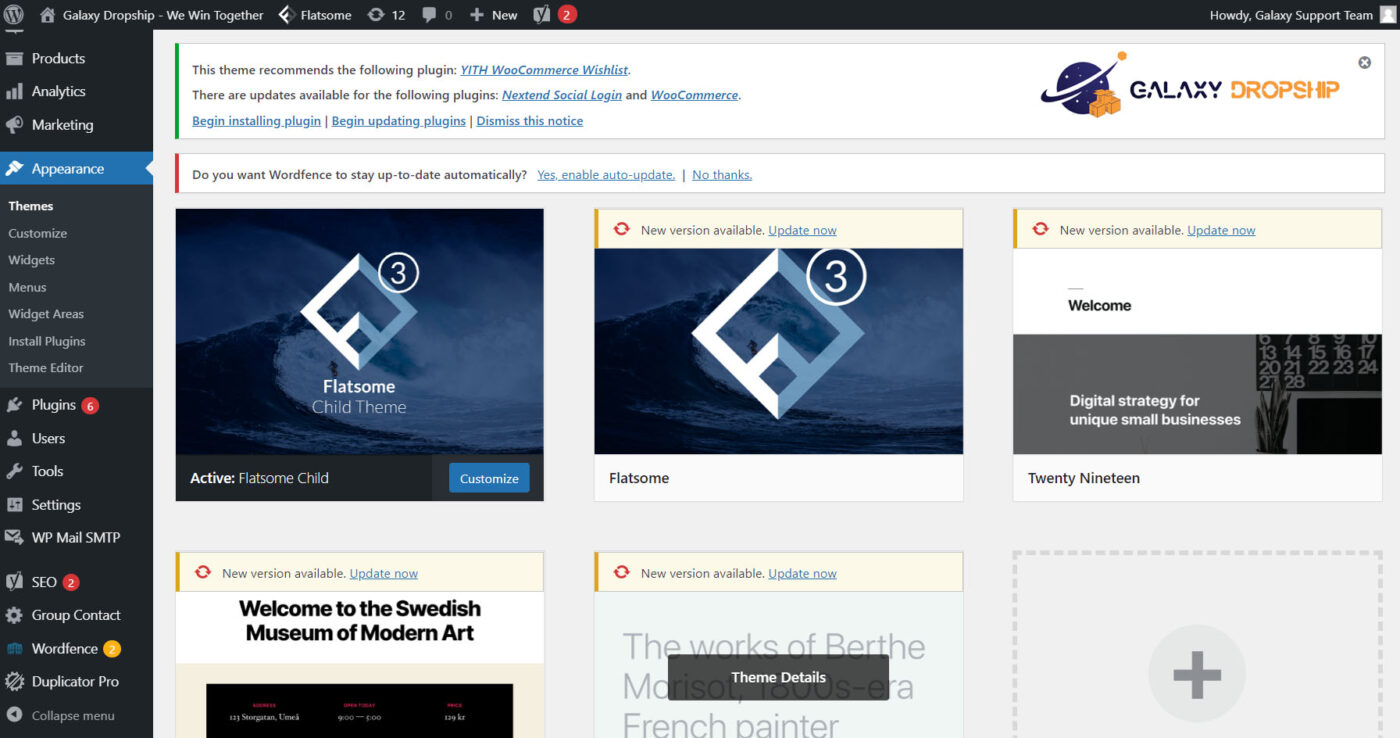
Task: Select the Flatsome Child theme thumbnail
Action: coord(360,332)
